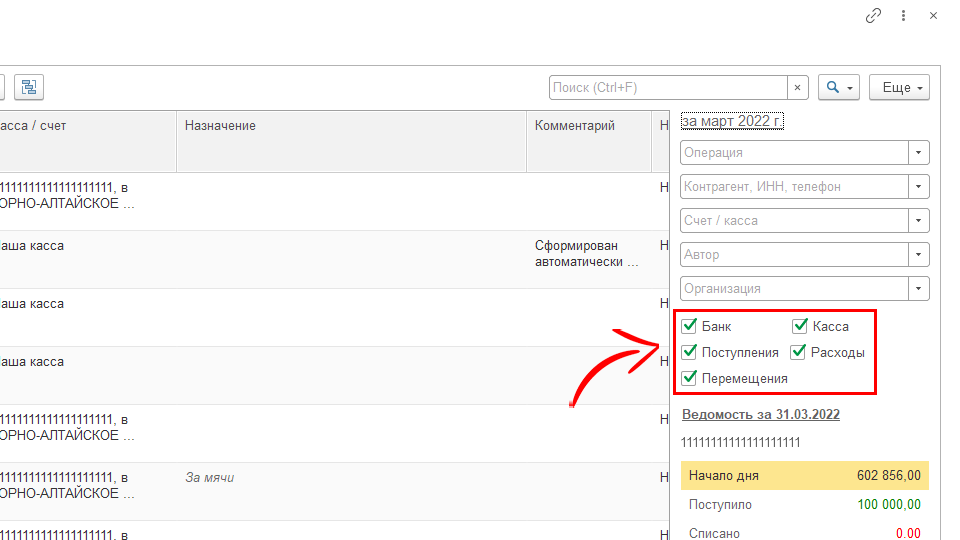Disable the Поступления filter checkbox
This screenshot has height=540, width=960.
pos(690,352)
